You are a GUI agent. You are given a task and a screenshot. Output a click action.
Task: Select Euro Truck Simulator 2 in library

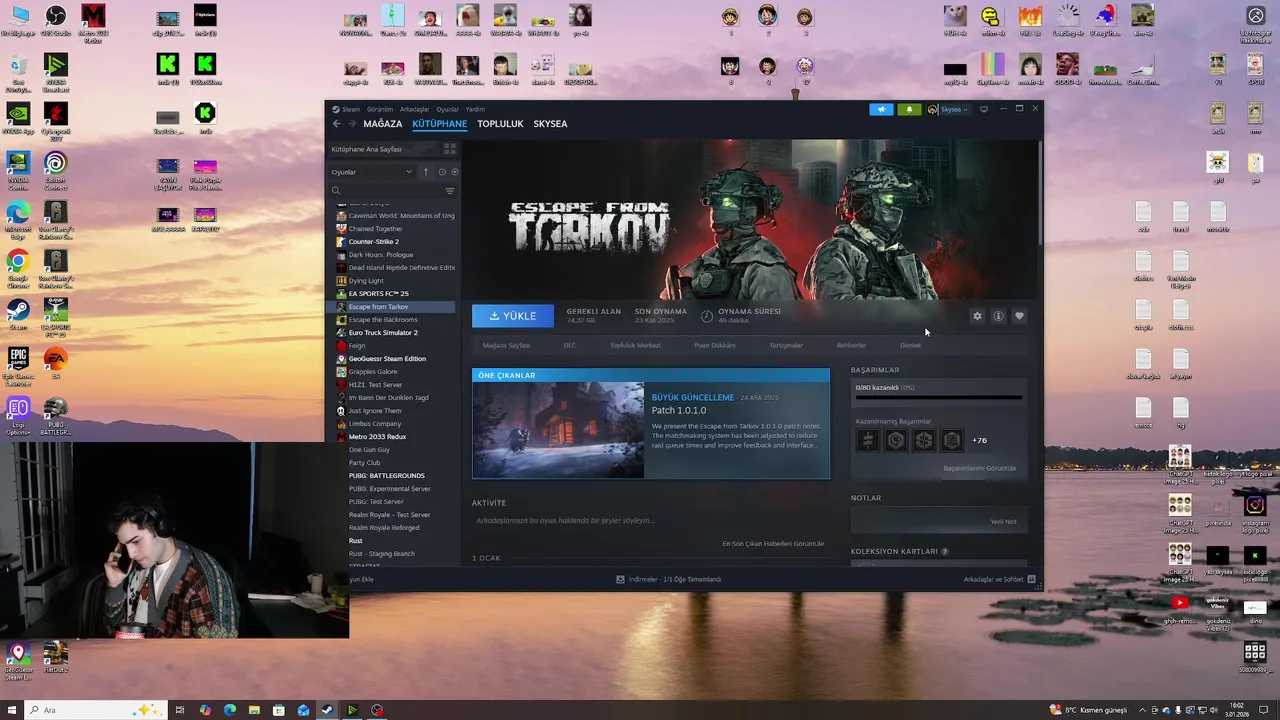(x=383, y=333)
